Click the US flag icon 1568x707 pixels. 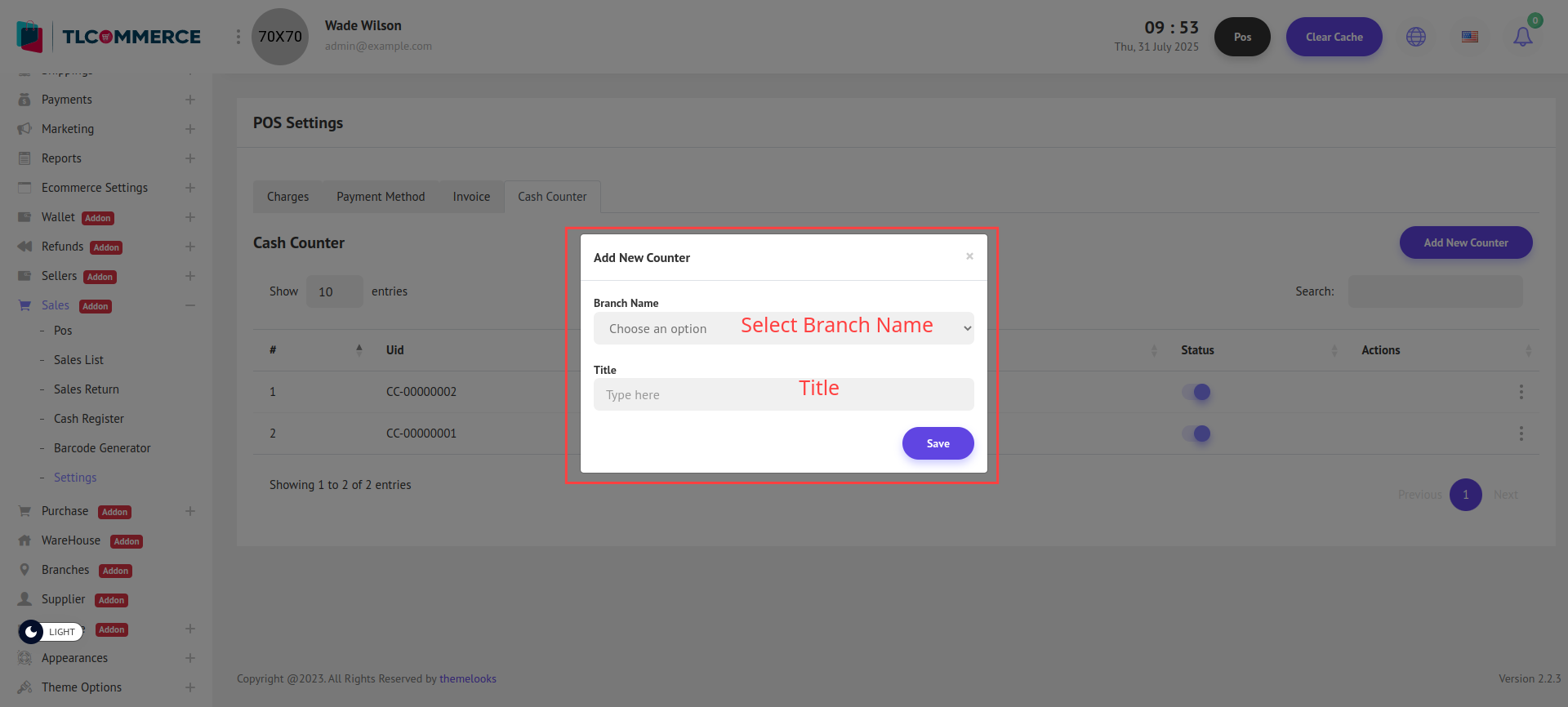point(1469,37)
